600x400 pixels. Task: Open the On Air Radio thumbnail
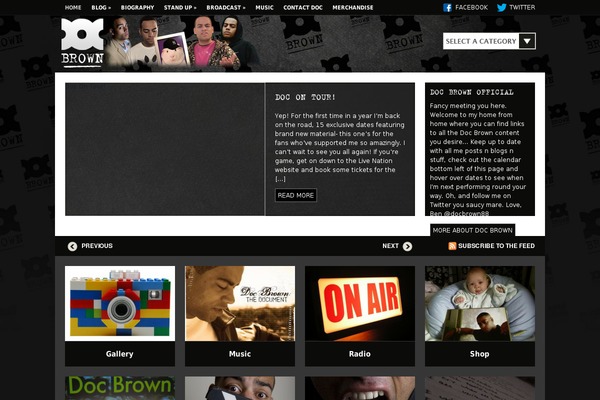click(360, 303)
